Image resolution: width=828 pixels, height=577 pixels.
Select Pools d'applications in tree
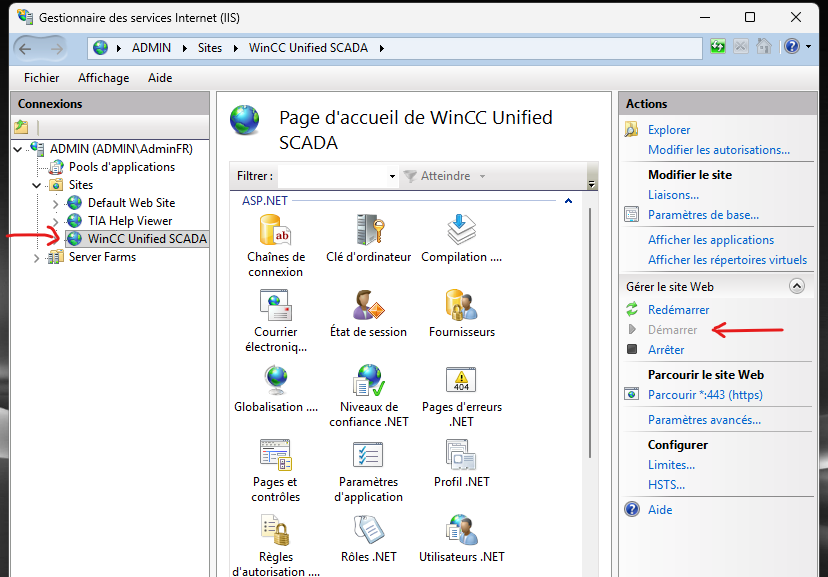(121, 167)
